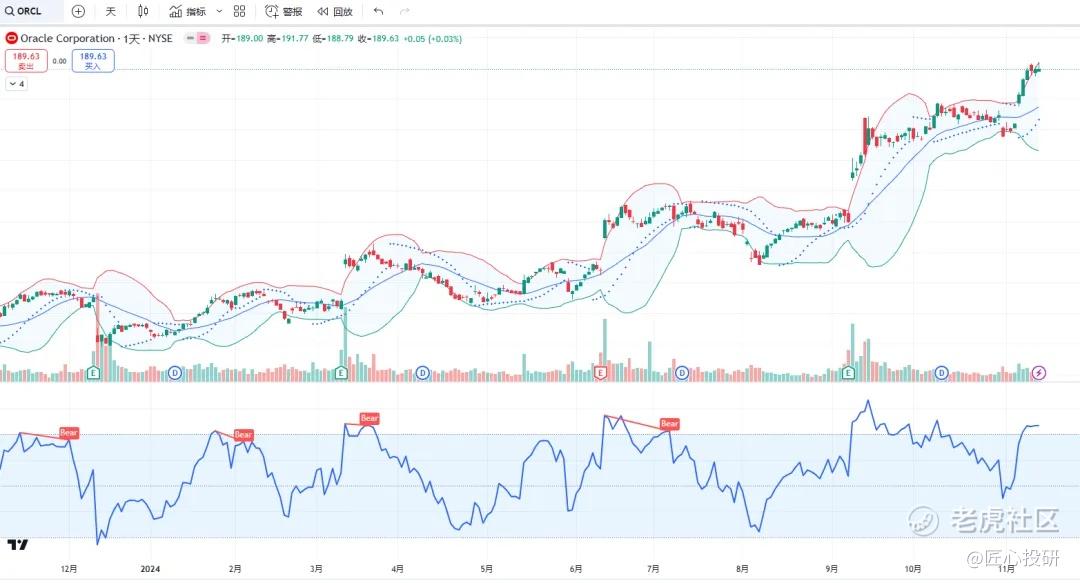Image resolution: width=1080 pixels, height=583 pixels.
Task: Click the 10月 time axis label
Action: click(913, 569)
